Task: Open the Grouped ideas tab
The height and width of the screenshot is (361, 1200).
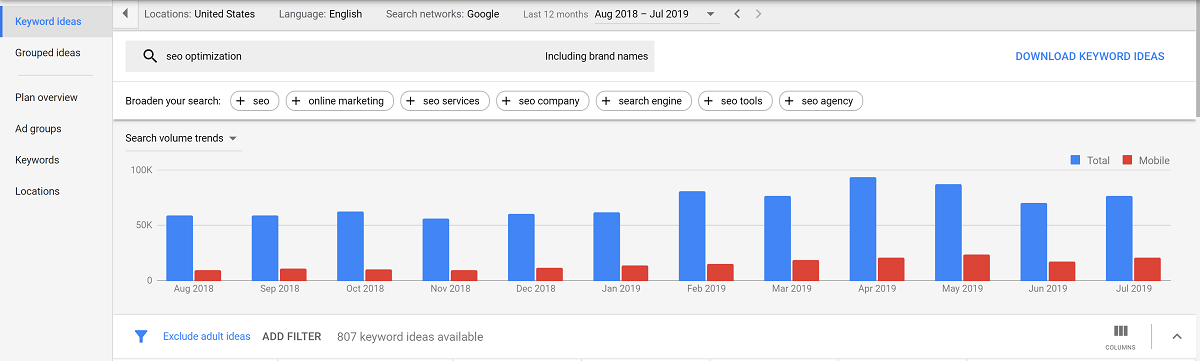Action: pos(48,52)
